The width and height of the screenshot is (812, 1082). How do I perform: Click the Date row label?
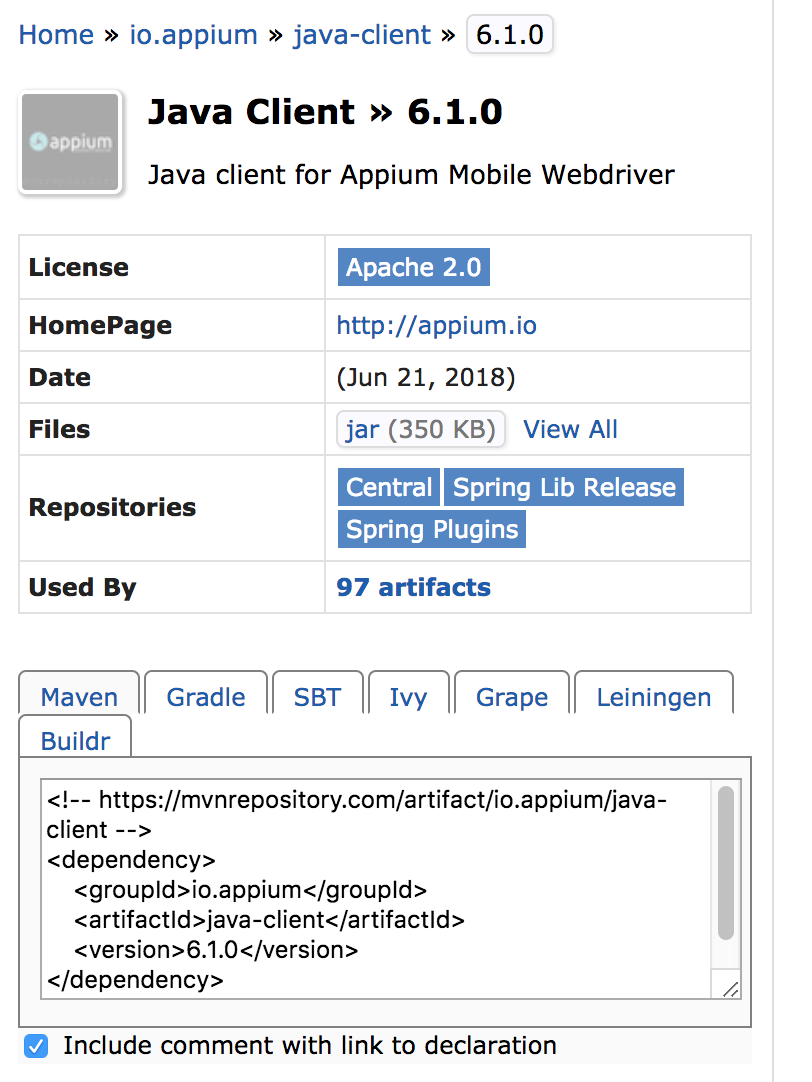coord(59,377)
